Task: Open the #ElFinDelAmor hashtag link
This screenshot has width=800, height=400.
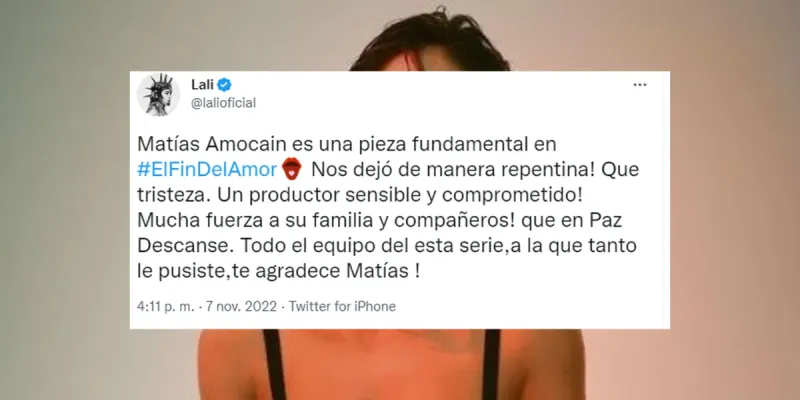Action: [207, 170]
